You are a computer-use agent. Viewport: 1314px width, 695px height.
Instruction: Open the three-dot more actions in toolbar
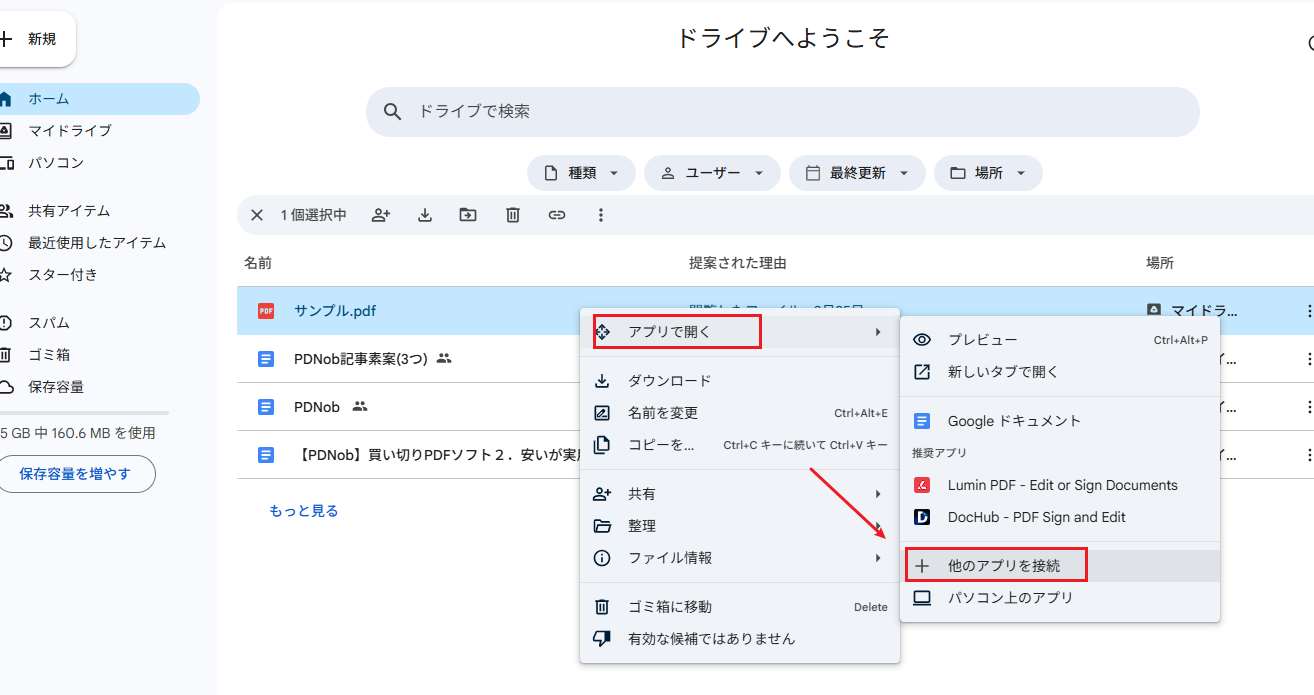click(601, 215)
